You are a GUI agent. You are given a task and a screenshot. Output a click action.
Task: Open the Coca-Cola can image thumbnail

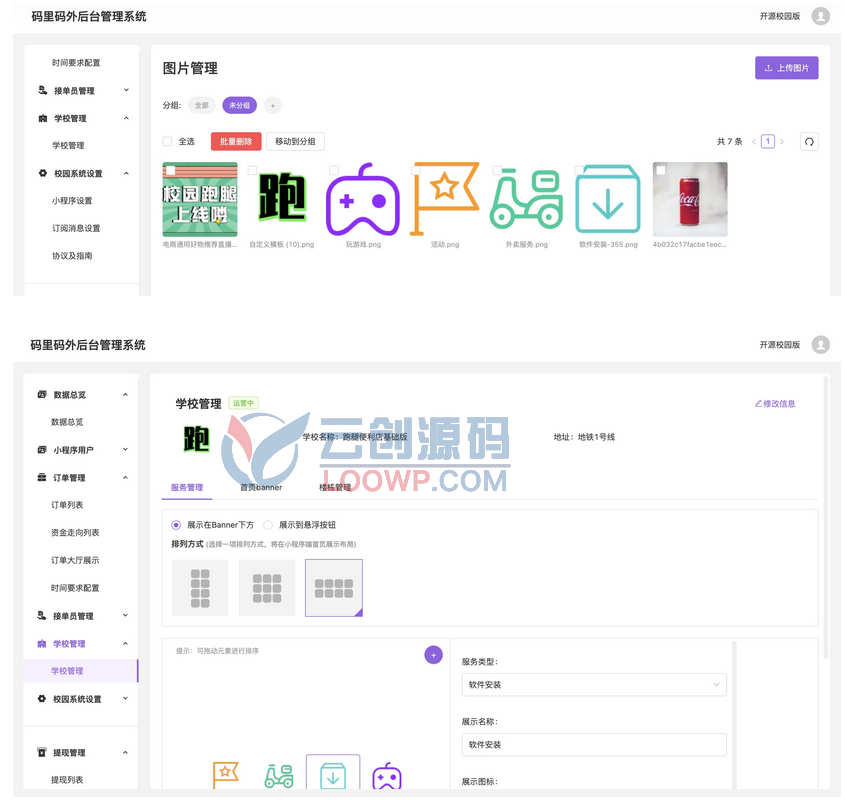[x=690, y=199]
